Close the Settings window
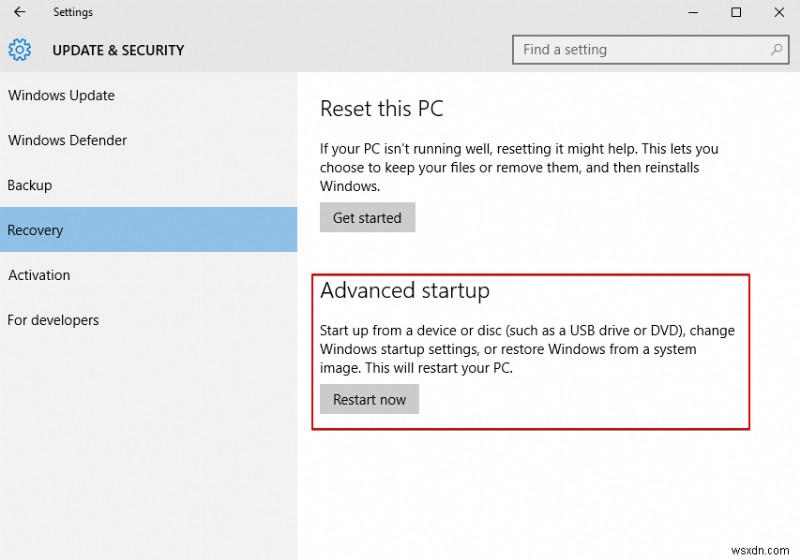The height and width of the screenshot is (560, 800). click(779, 12)
